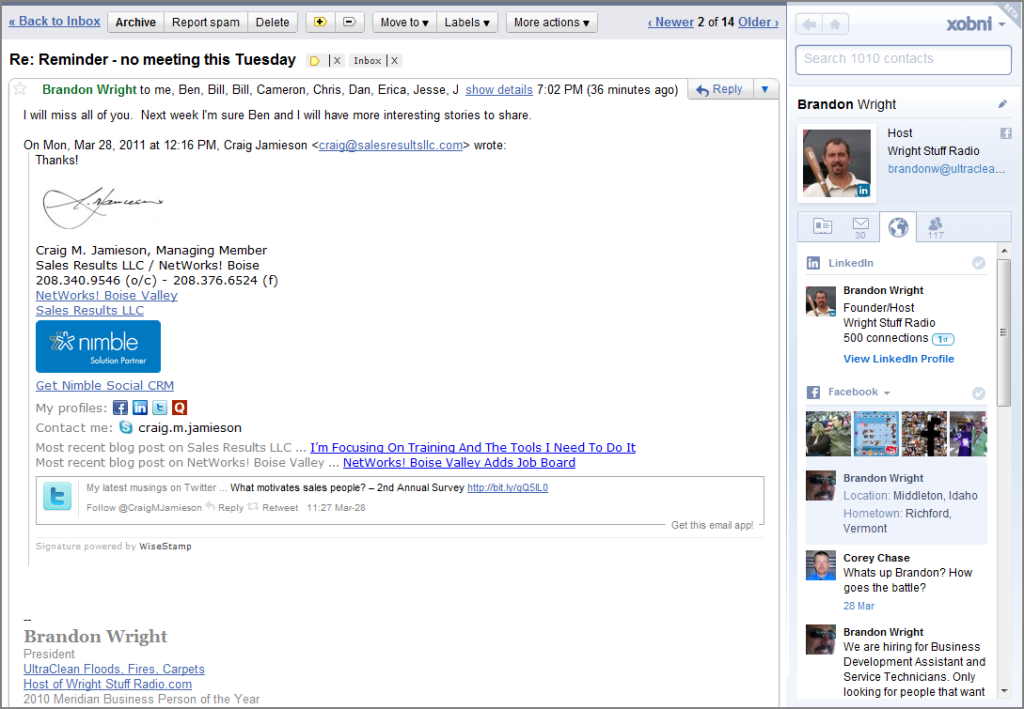The image size is (1024, 709).
Task: Open brandonw@ultraclea... email address
Action: (946, 168)
